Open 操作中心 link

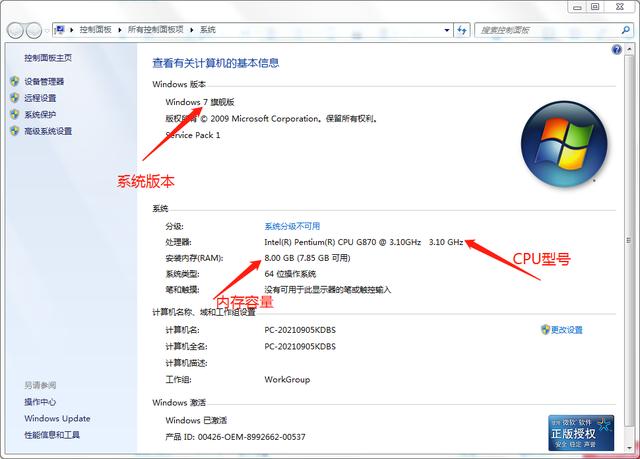(x=40, y=402)
